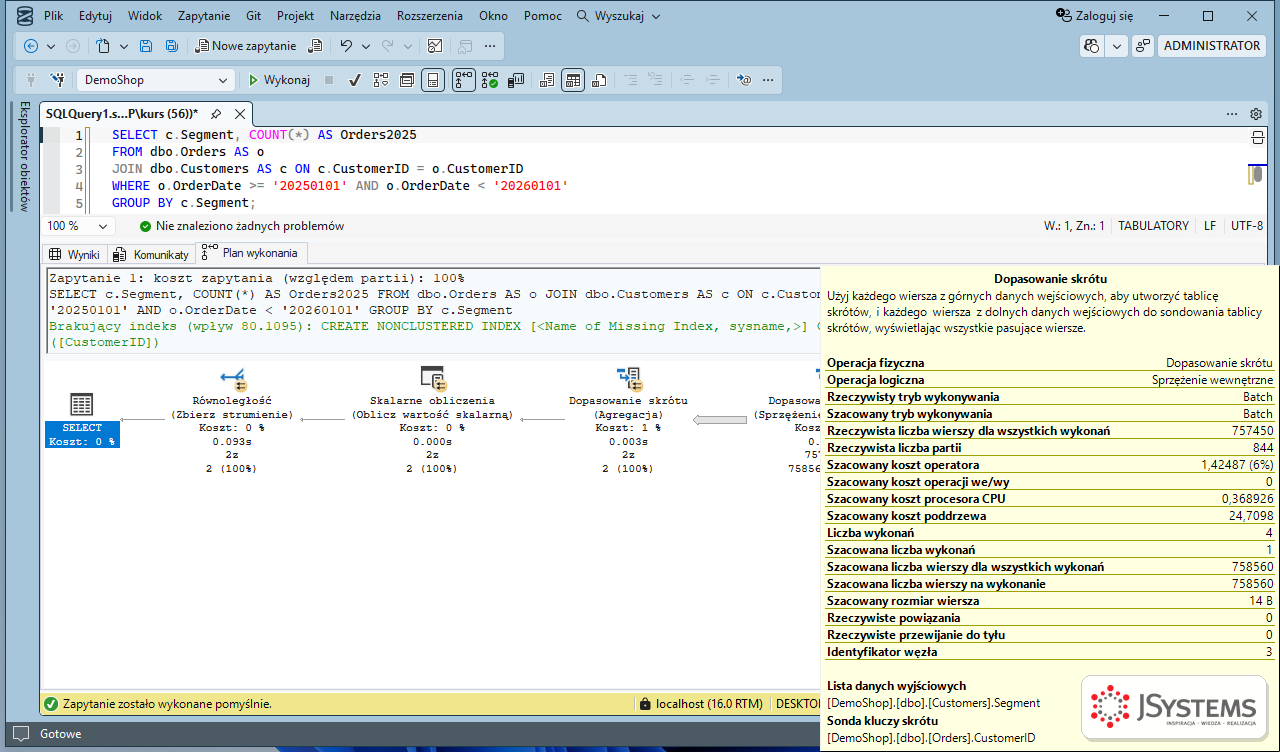Click the results to file icon
The height and width of the screenshot is (752, 1280).
coord(599,80)
